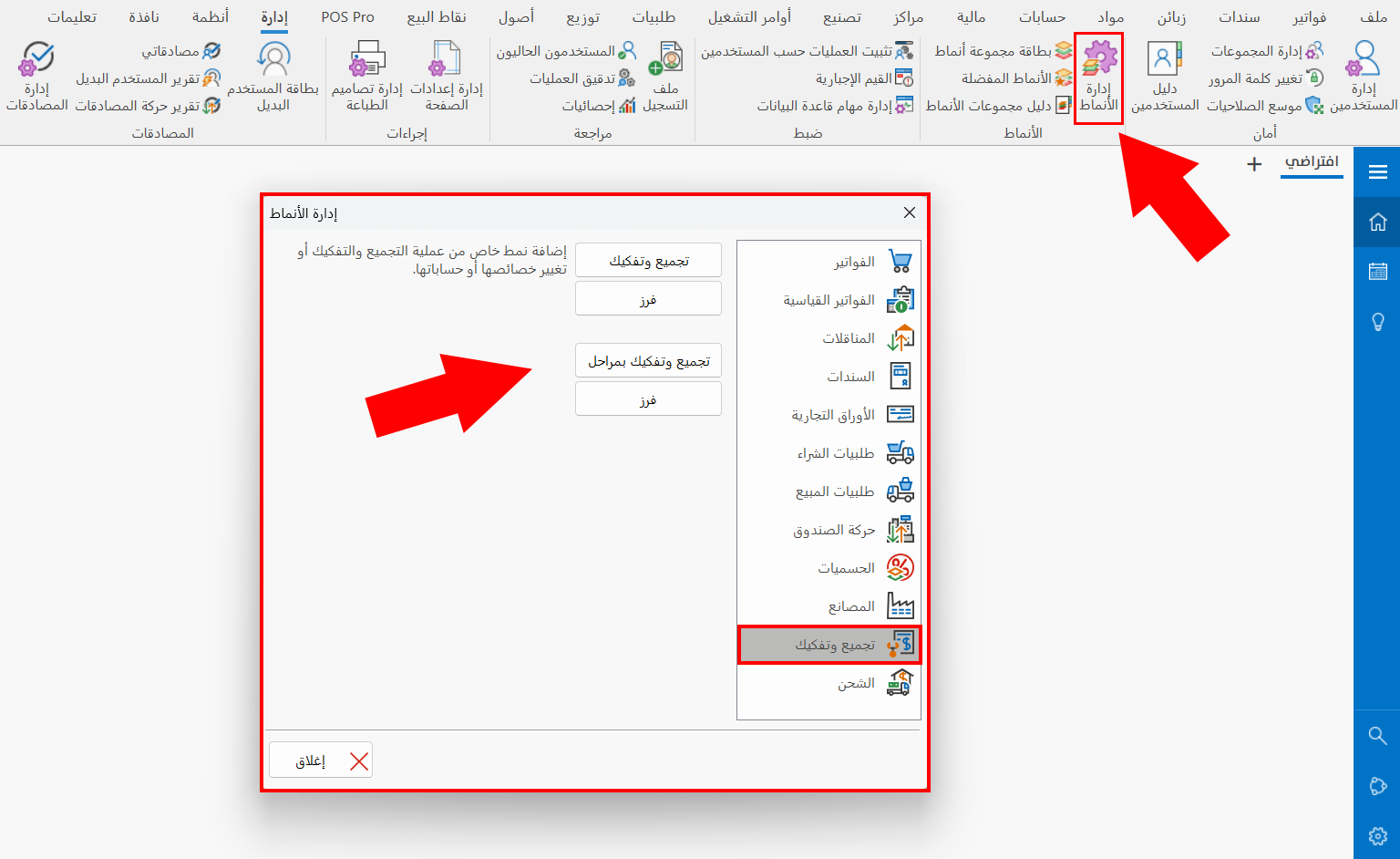
Task: Open the أنظمة menu
Action: 211,17
